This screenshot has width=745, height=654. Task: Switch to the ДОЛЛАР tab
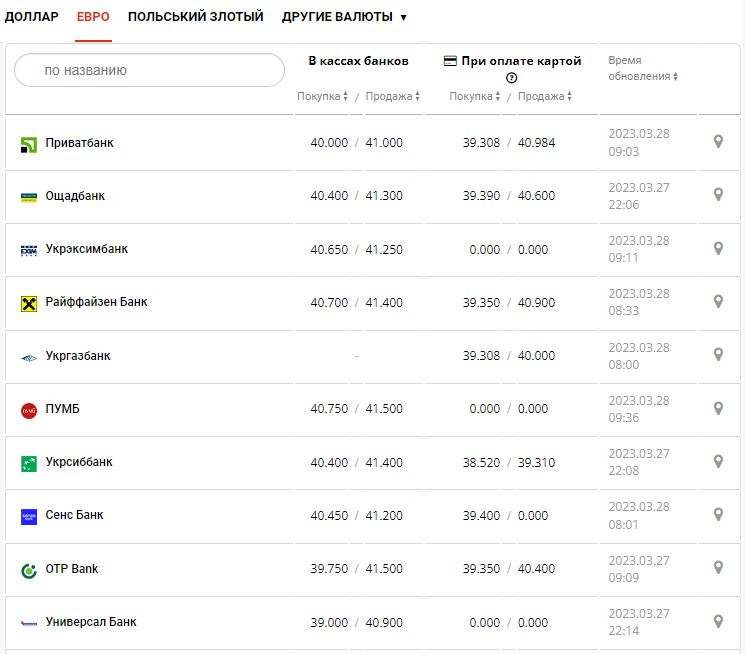(x=31, y=17)
